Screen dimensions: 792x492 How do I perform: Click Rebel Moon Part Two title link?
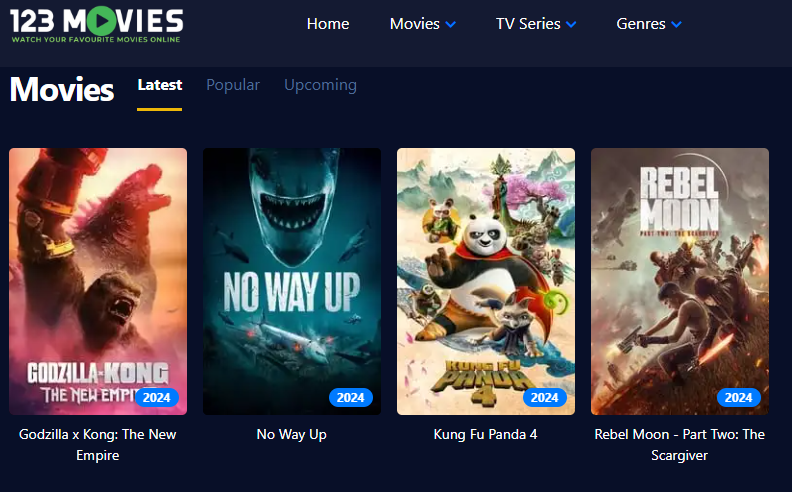(x=679, y=445)
